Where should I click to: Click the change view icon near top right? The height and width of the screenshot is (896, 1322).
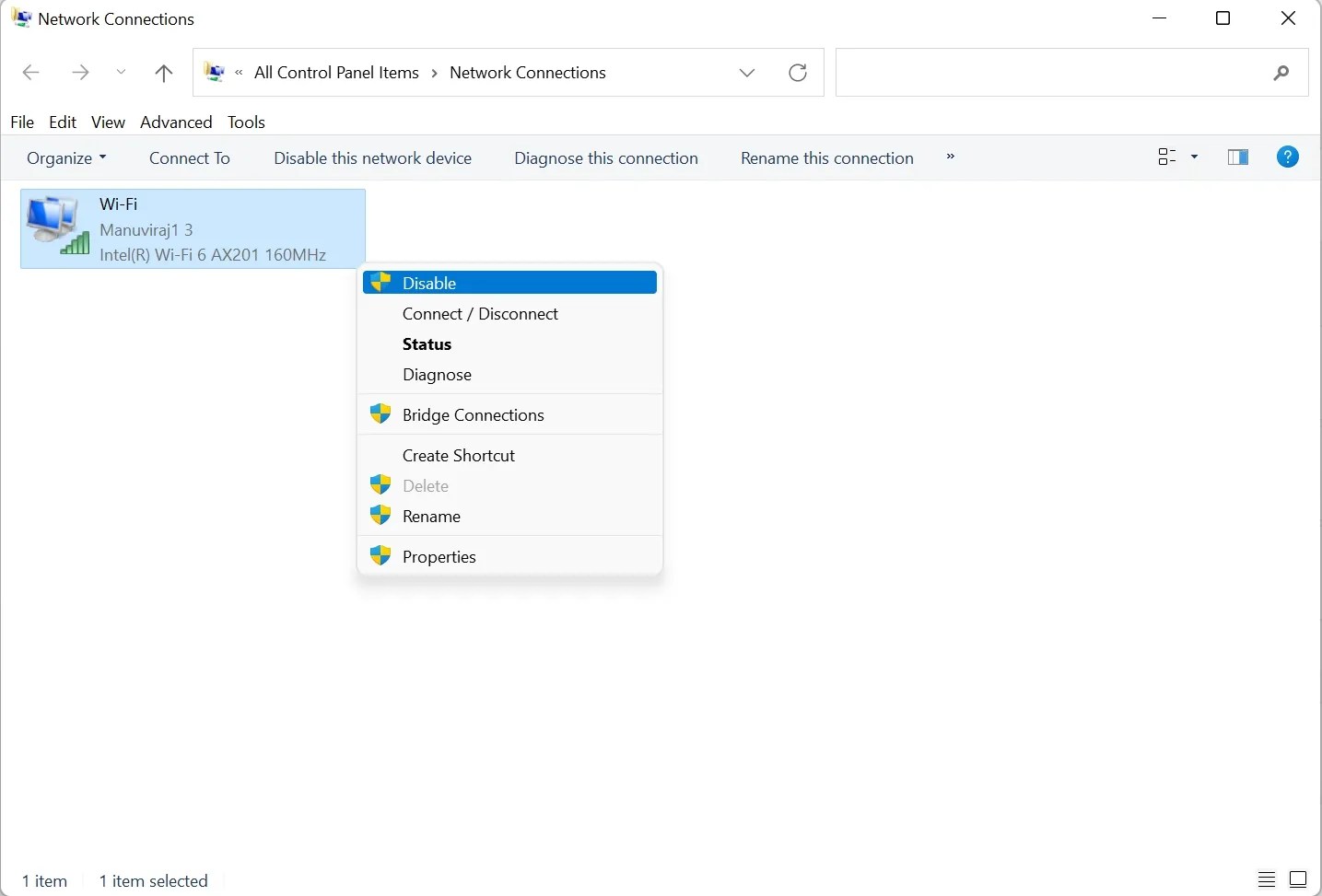1170,157
